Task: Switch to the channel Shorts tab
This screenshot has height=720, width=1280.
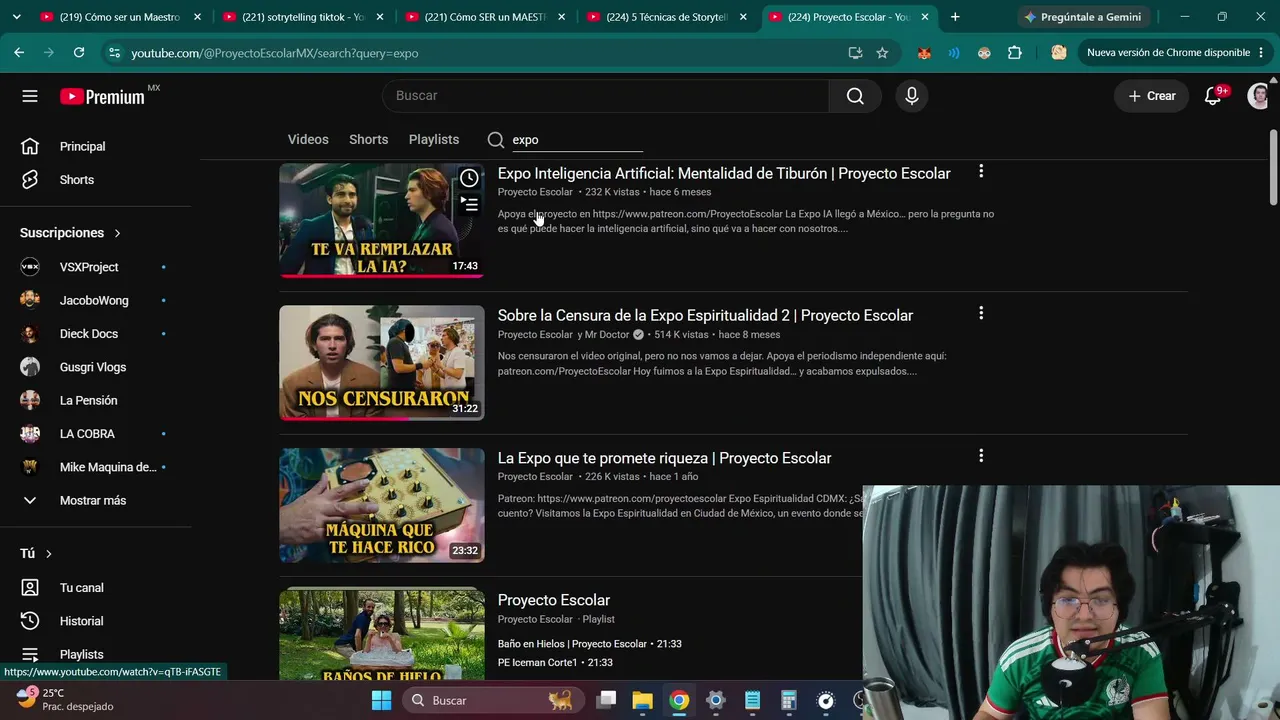Action: click(368, 140)
